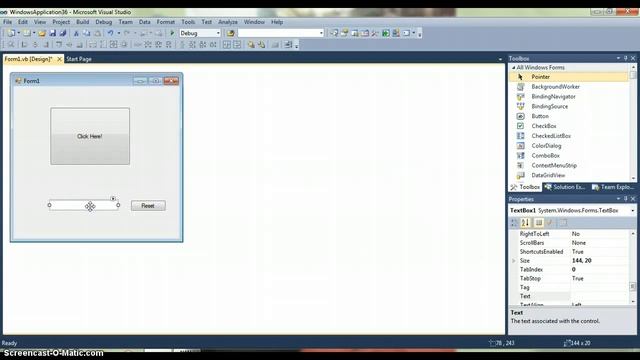Open the Debug menu
Image resolution: width=640 pixels, height=360 pixels.
click(104, 22)
